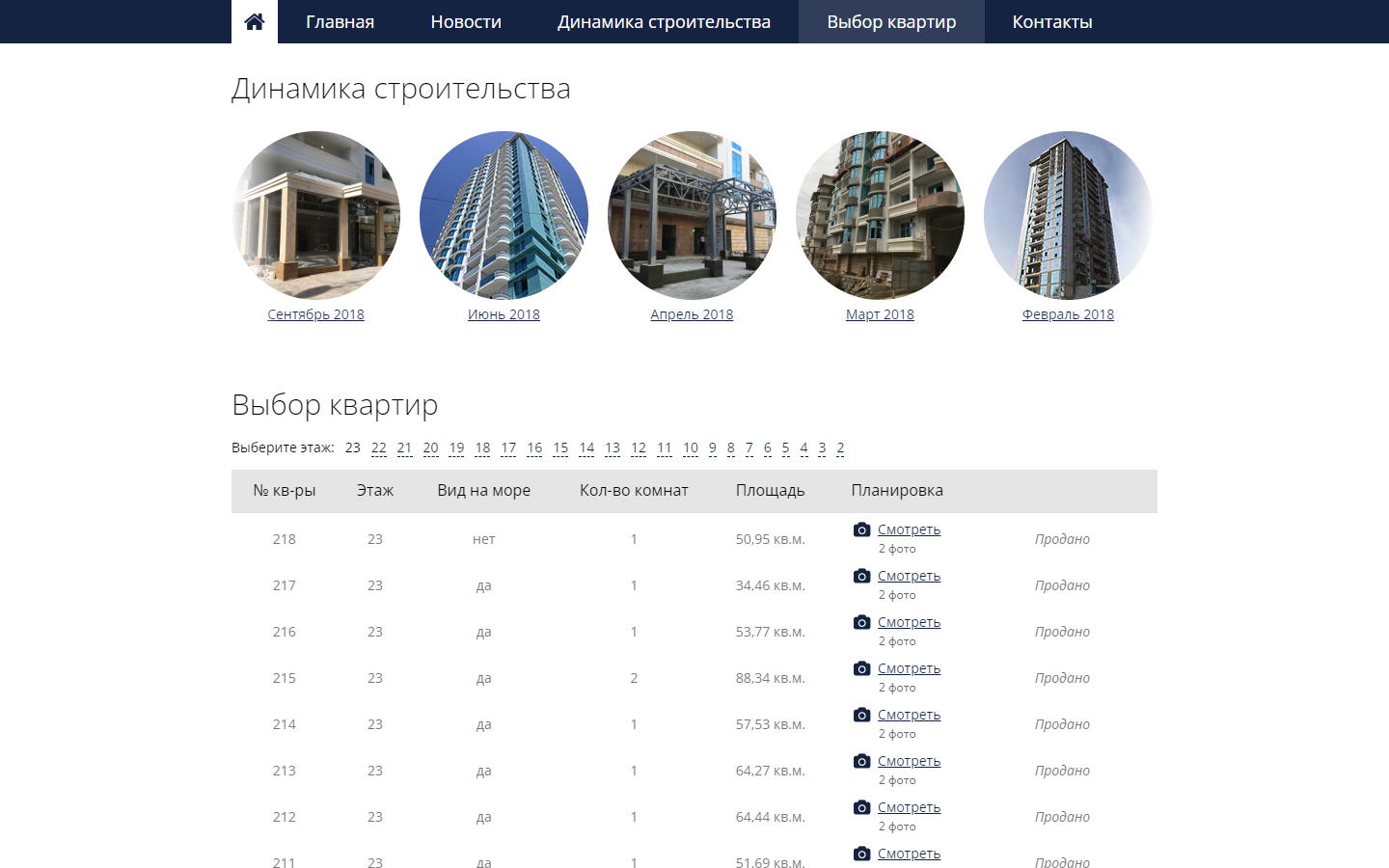Open the Февраль 2018 construction link

coord(1068,314)
